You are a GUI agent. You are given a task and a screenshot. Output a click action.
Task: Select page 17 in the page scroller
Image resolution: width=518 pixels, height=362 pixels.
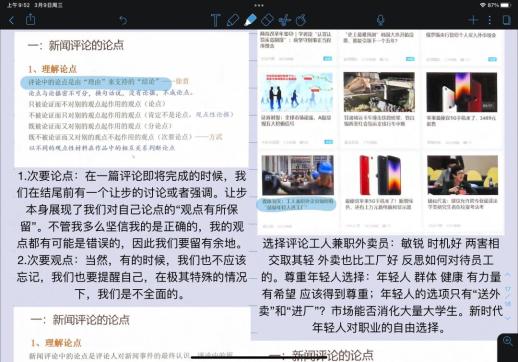point(508,289)
